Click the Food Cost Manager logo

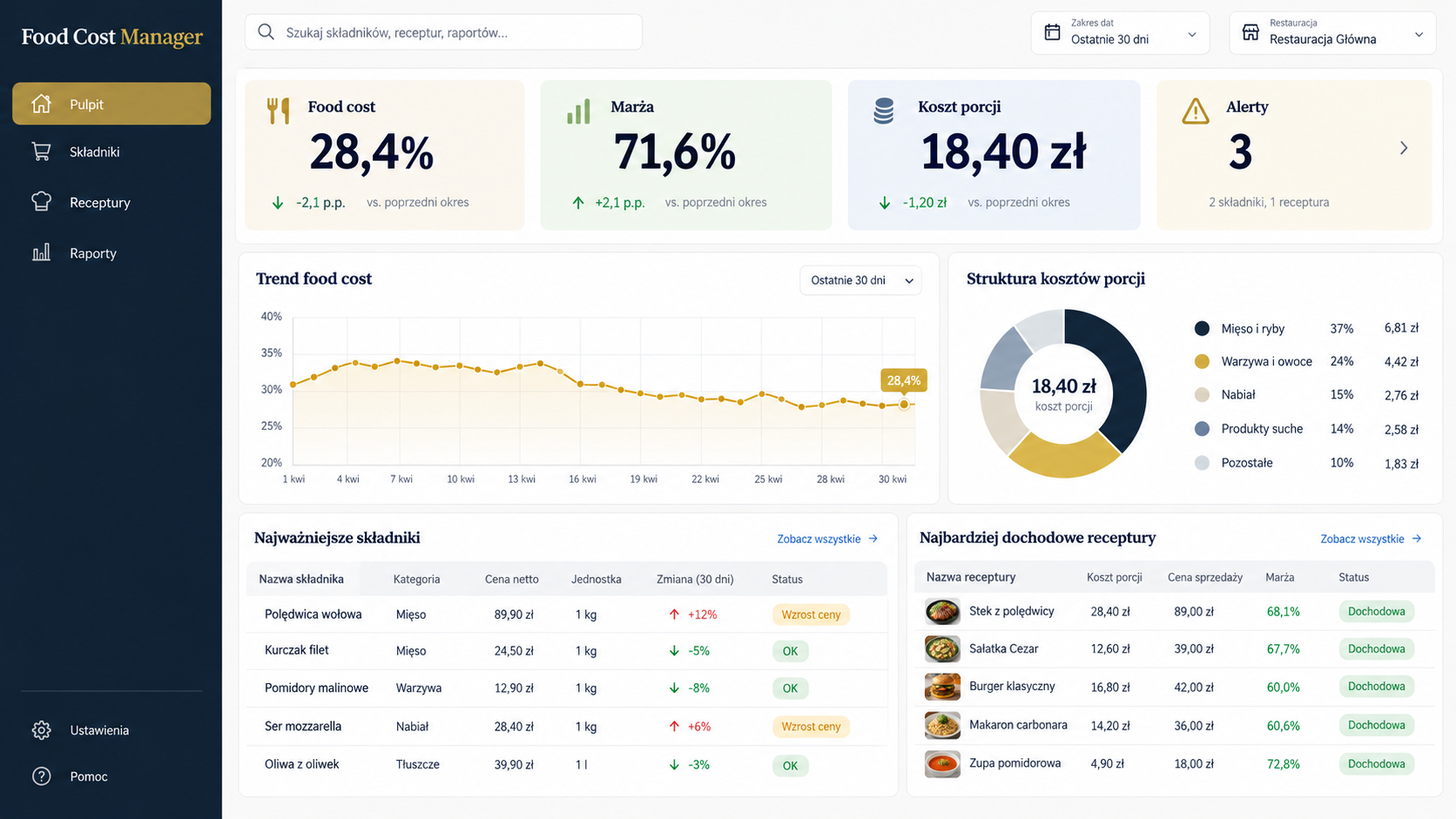pos(111,37)
